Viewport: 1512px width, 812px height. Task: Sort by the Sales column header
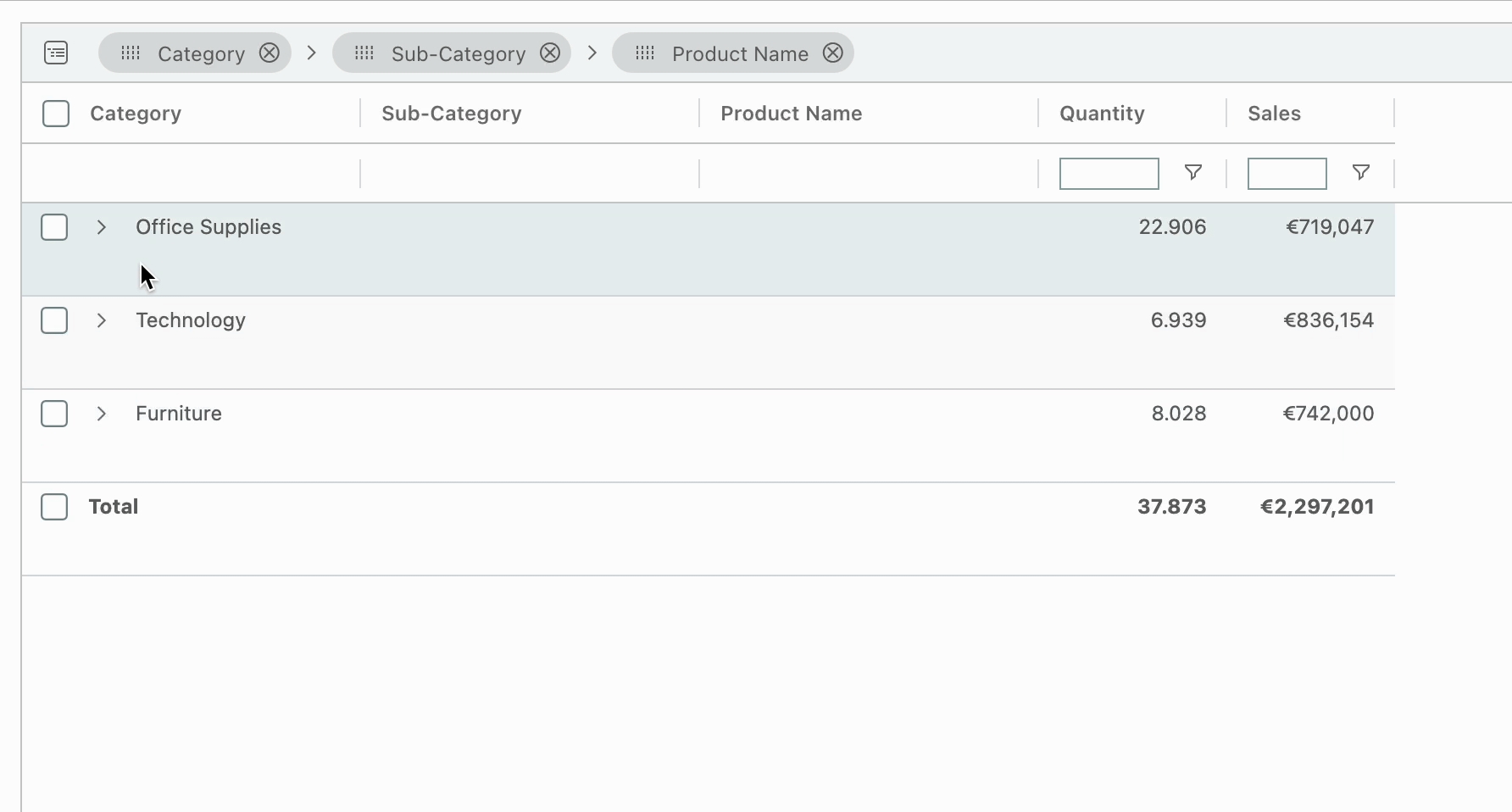point(1274,114)
